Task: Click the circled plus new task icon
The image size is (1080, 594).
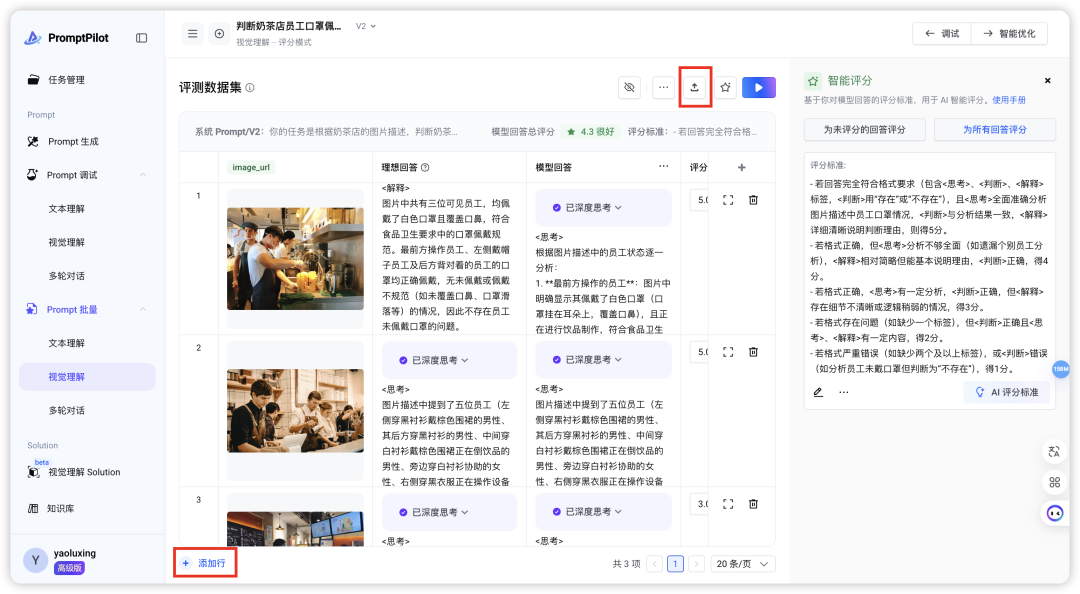Action: pyautogui.click(x=219, y=33)
